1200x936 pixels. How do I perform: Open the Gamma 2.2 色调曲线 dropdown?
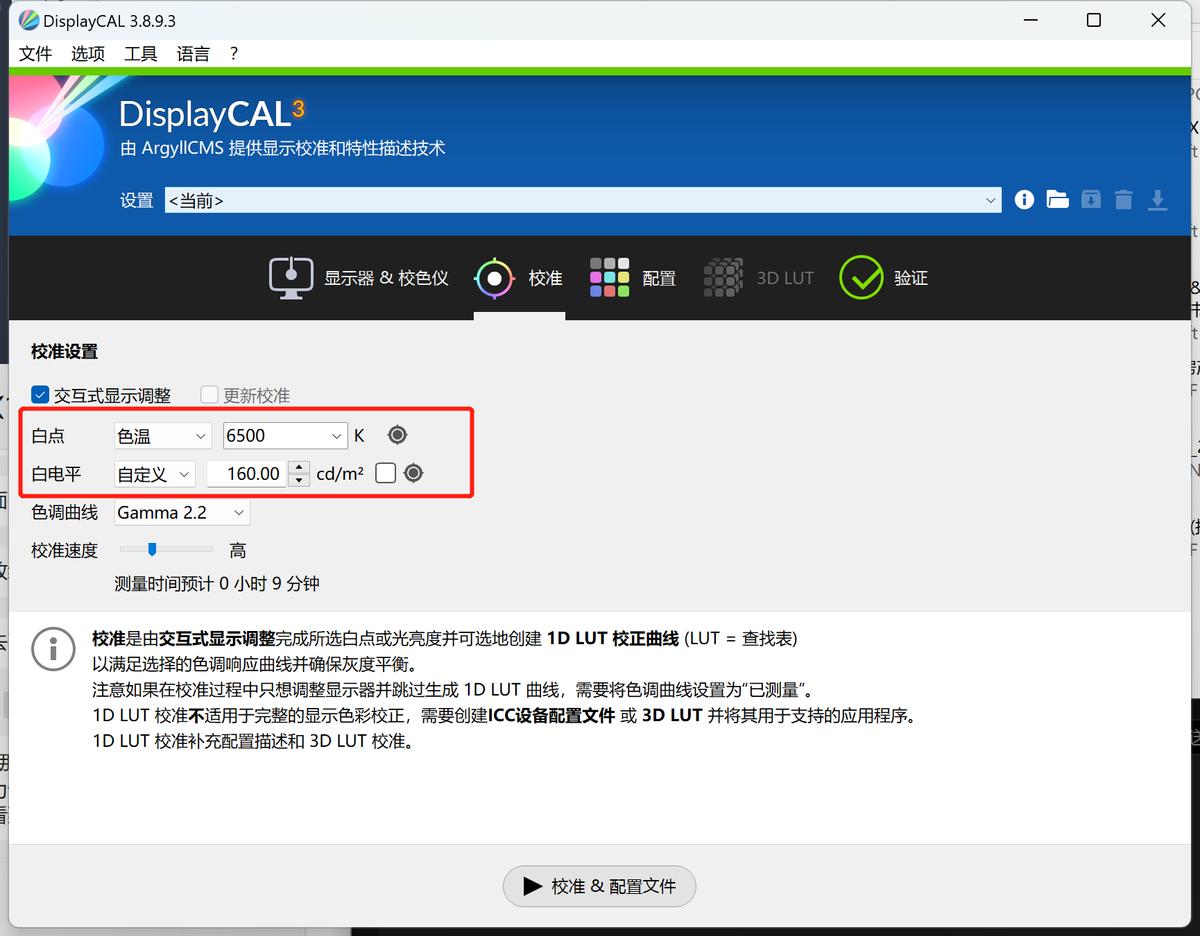(x=181, y=511)
